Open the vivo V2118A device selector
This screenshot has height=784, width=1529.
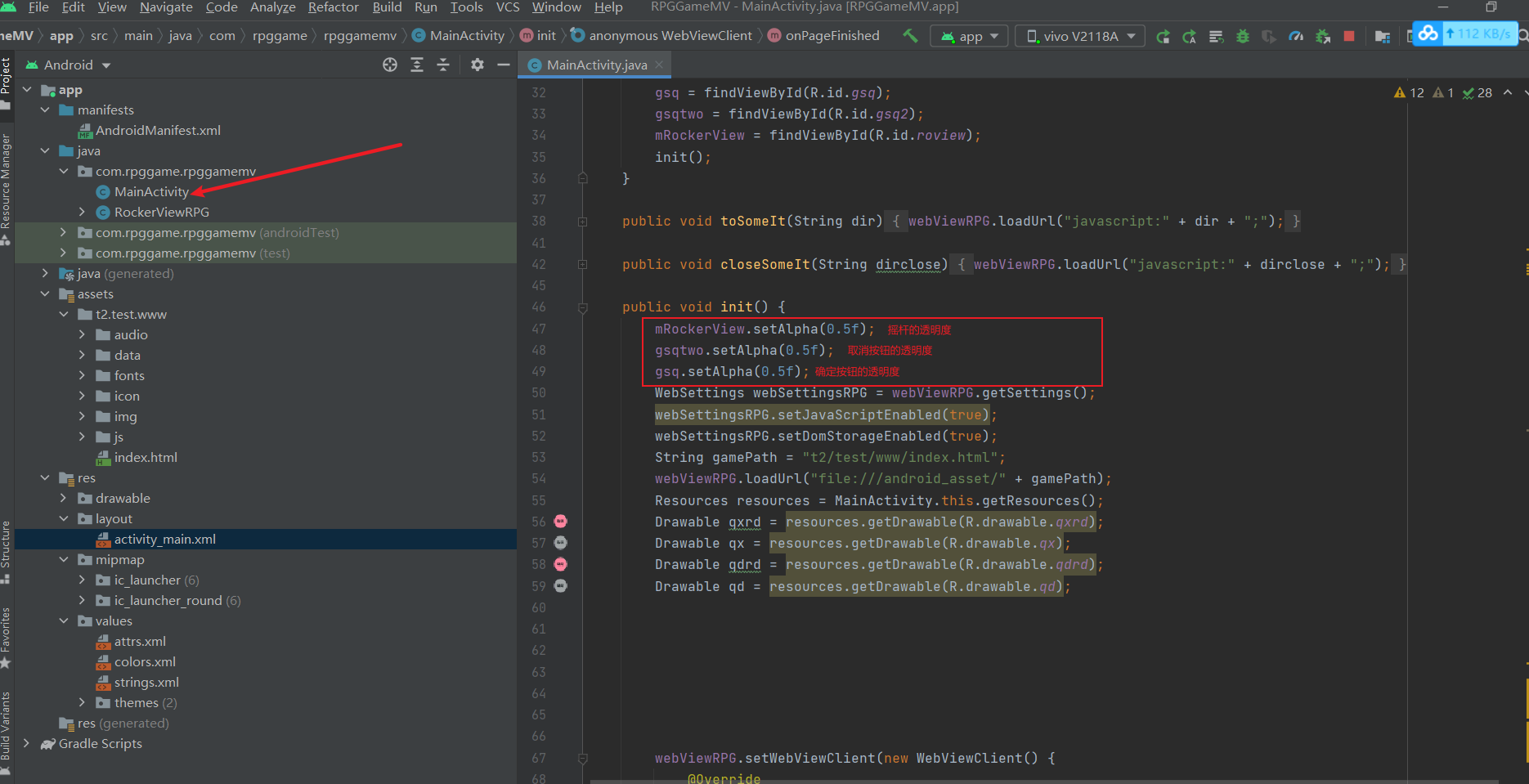tap(1080, 36)
